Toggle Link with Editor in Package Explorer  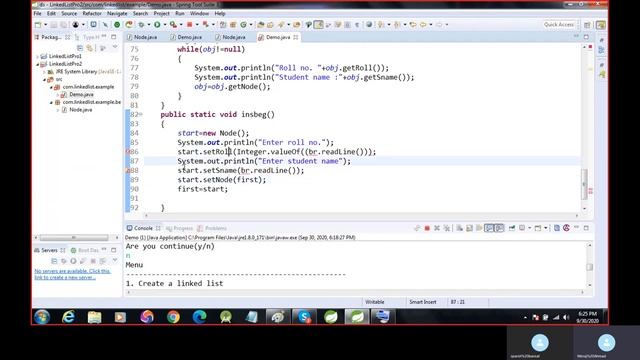point(90,48)
